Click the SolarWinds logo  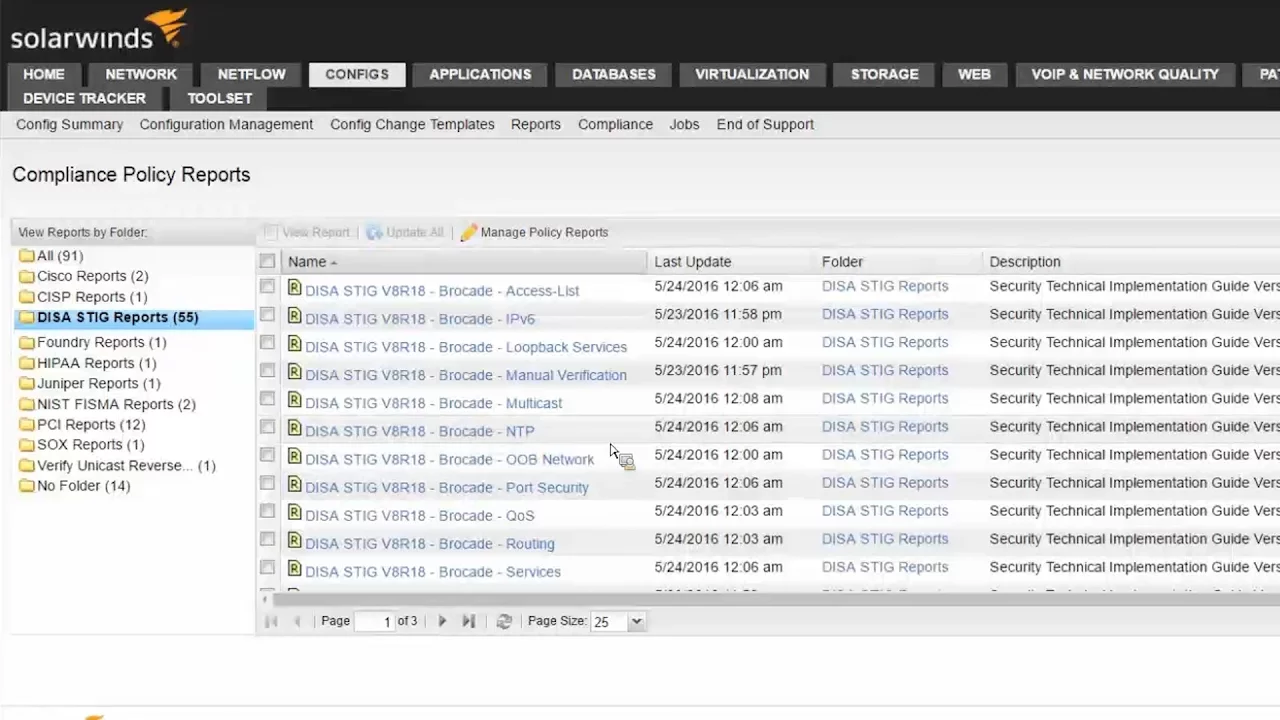[98, 31]
